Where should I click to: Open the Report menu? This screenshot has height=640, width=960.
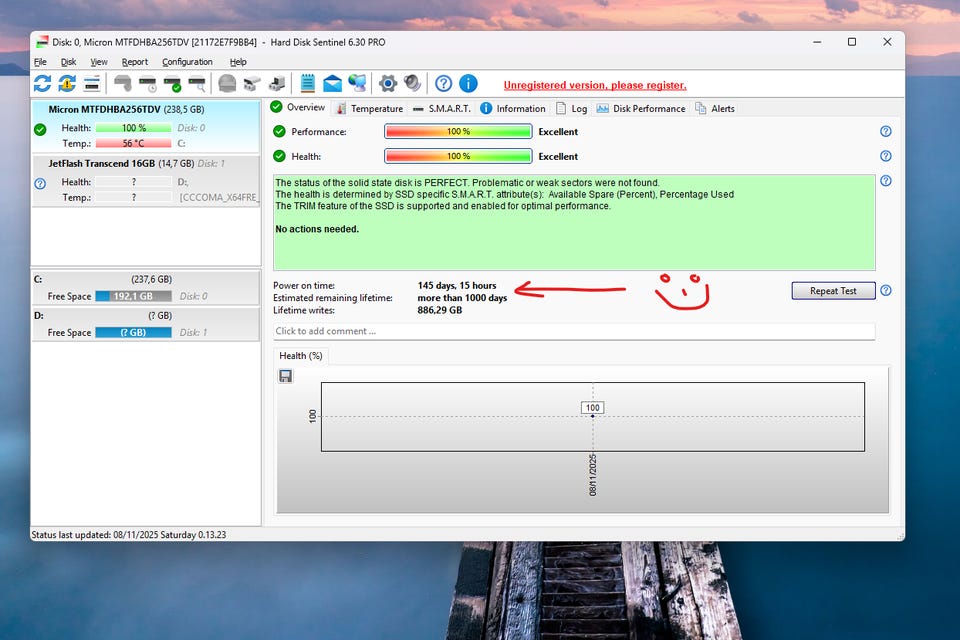click(135, 62)
